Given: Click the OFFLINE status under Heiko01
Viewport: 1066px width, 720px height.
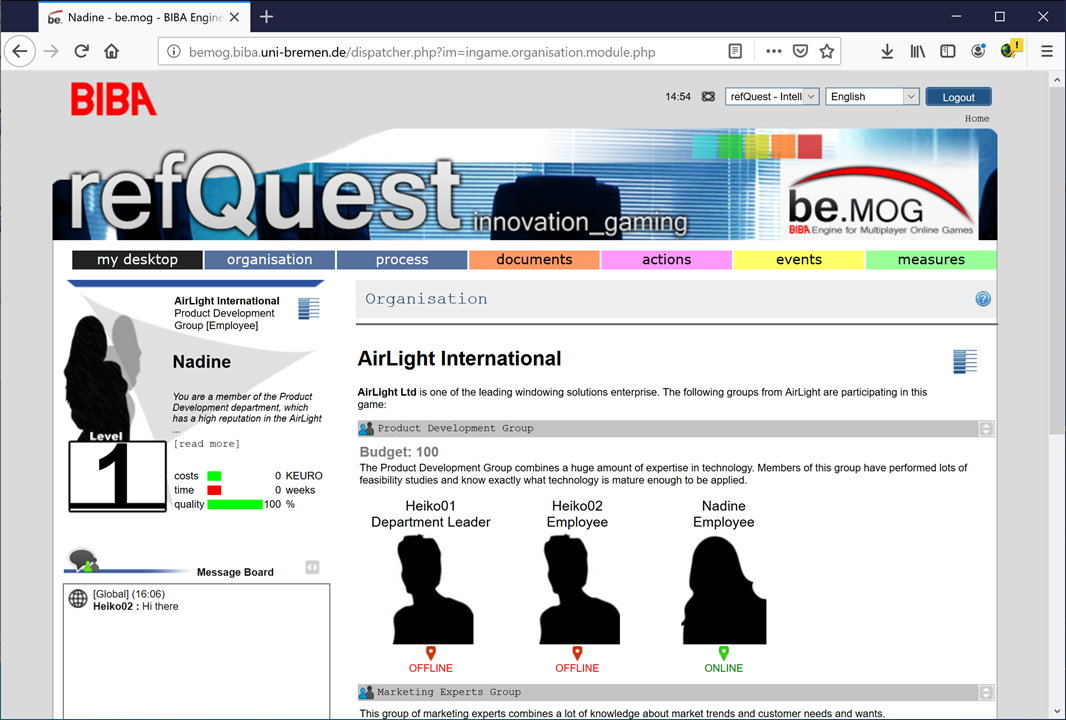Looking at the screenshot, I should tap(430, 668).
